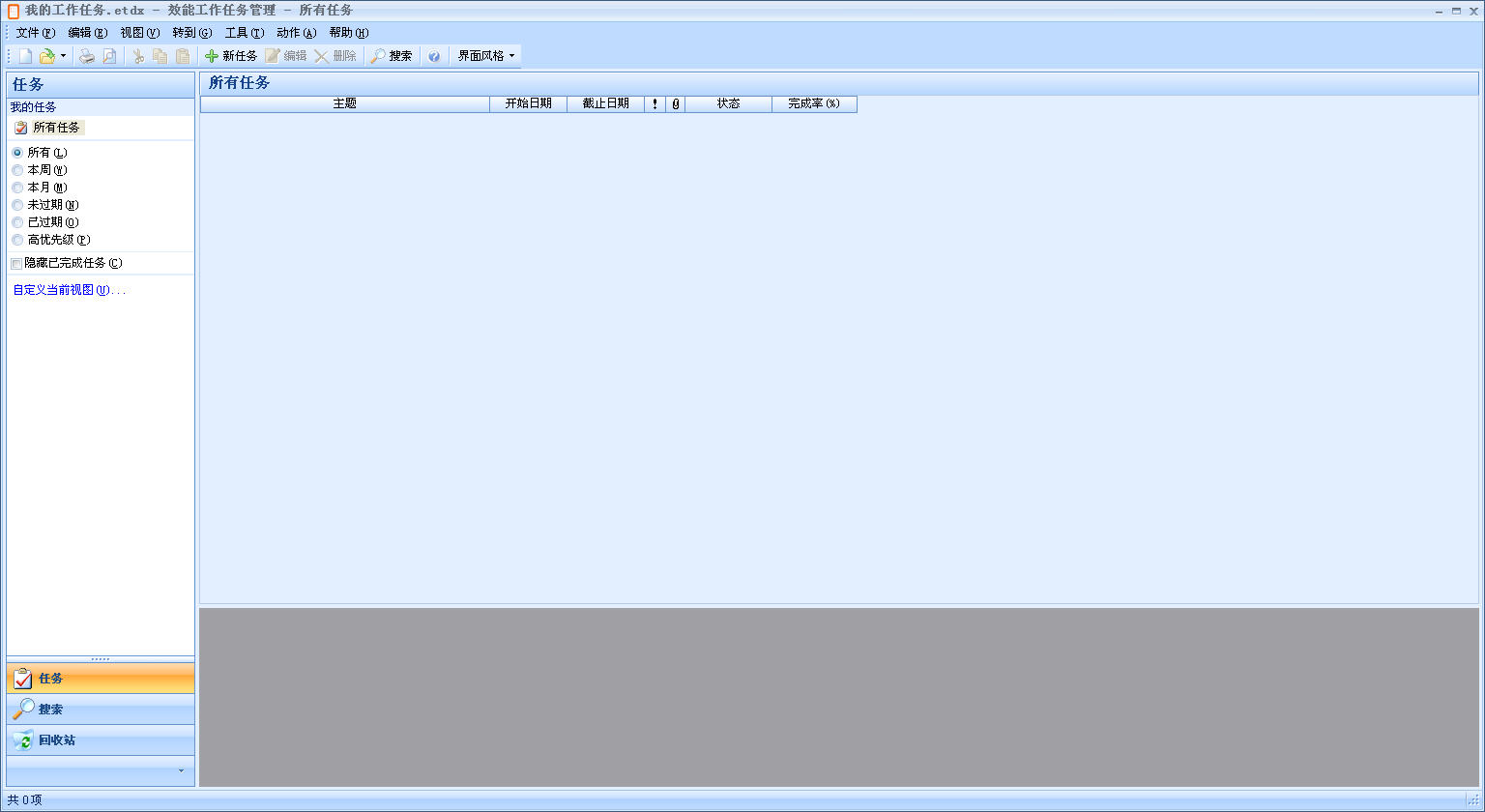Open the 工具 menu
Viewport: 1485px width, 812px height.
(245, 33)
